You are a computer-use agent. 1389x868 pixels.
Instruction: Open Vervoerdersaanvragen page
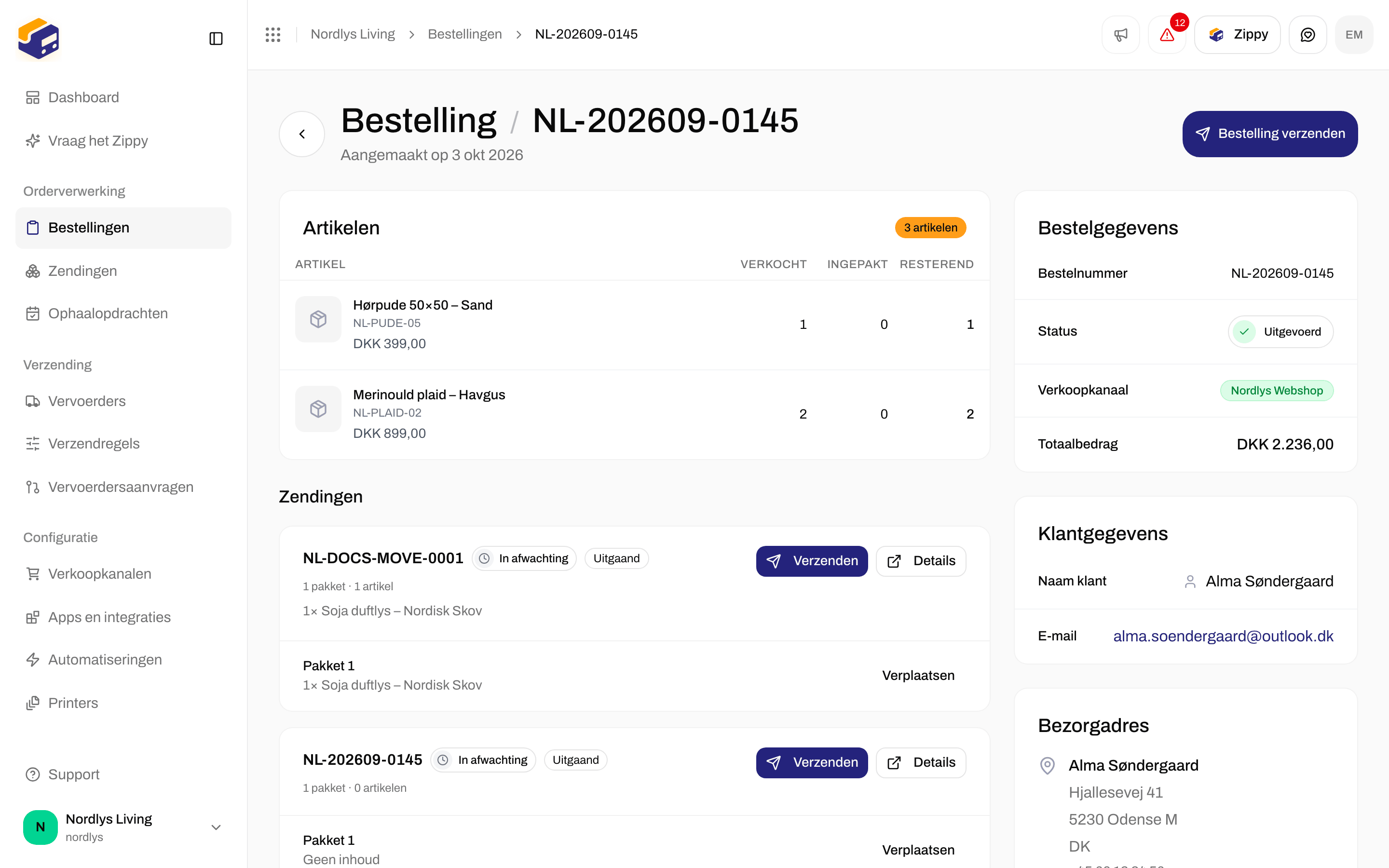tap(123, 487)
